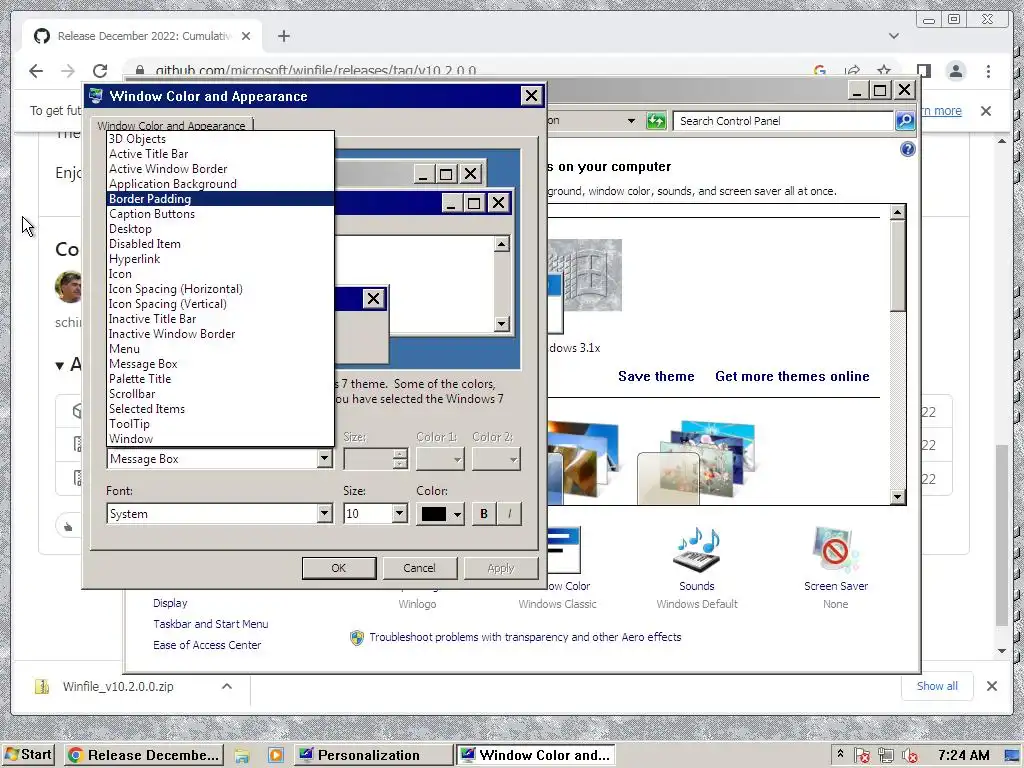This screenshot has height=768, width=1024.
Task: Reload the page in Chrome
Action: 100,71
